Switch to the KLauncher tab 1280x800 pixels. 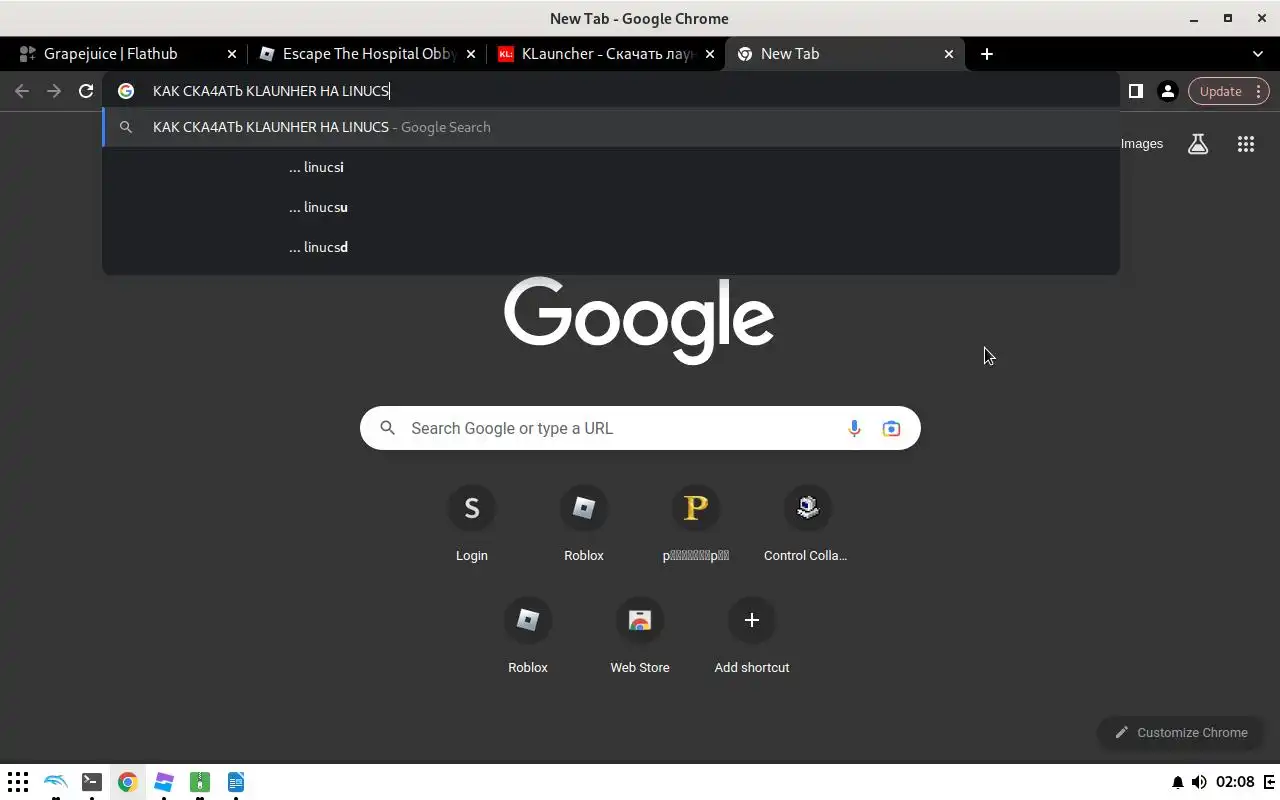[606, 54]
